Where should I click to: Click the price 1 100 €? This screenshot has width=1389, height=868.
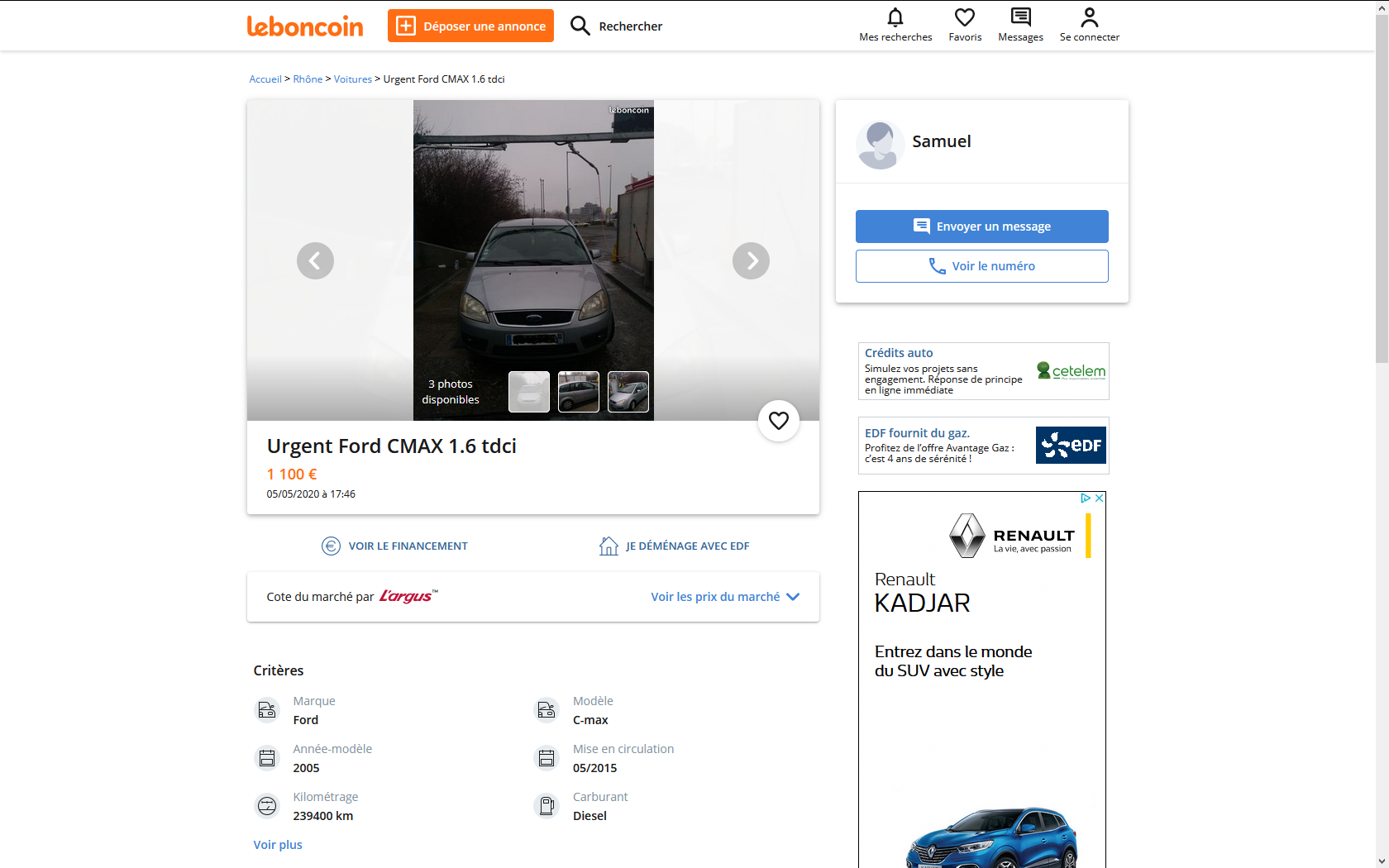pyautogui.click(x=292, y=475)
